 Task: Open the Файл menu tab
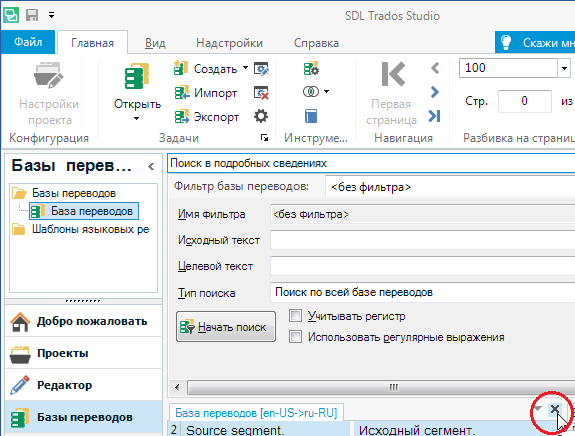28,42
